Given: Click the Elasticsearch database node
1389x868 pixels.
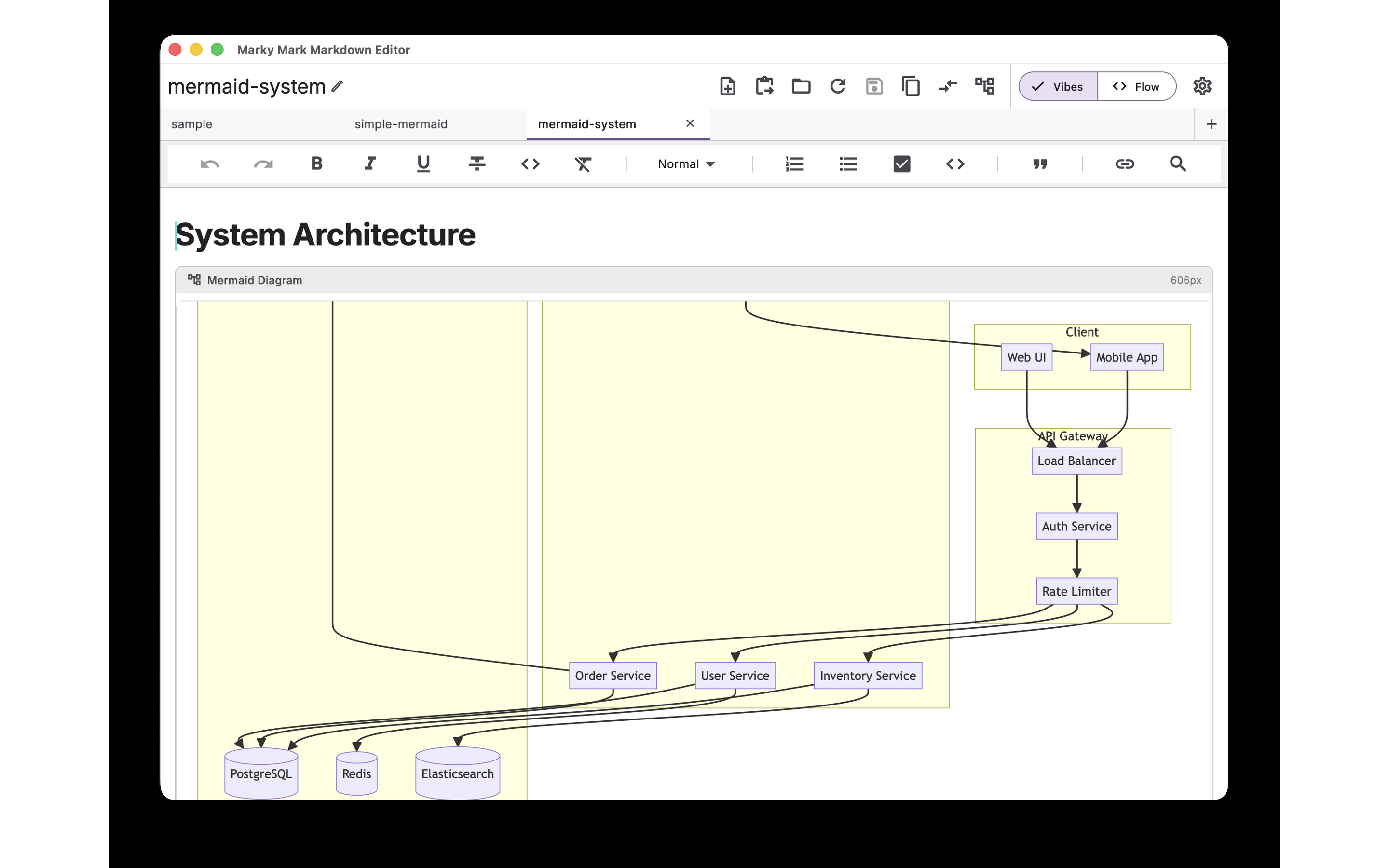Looking at the screenshot, I should [x=457, y=773].
